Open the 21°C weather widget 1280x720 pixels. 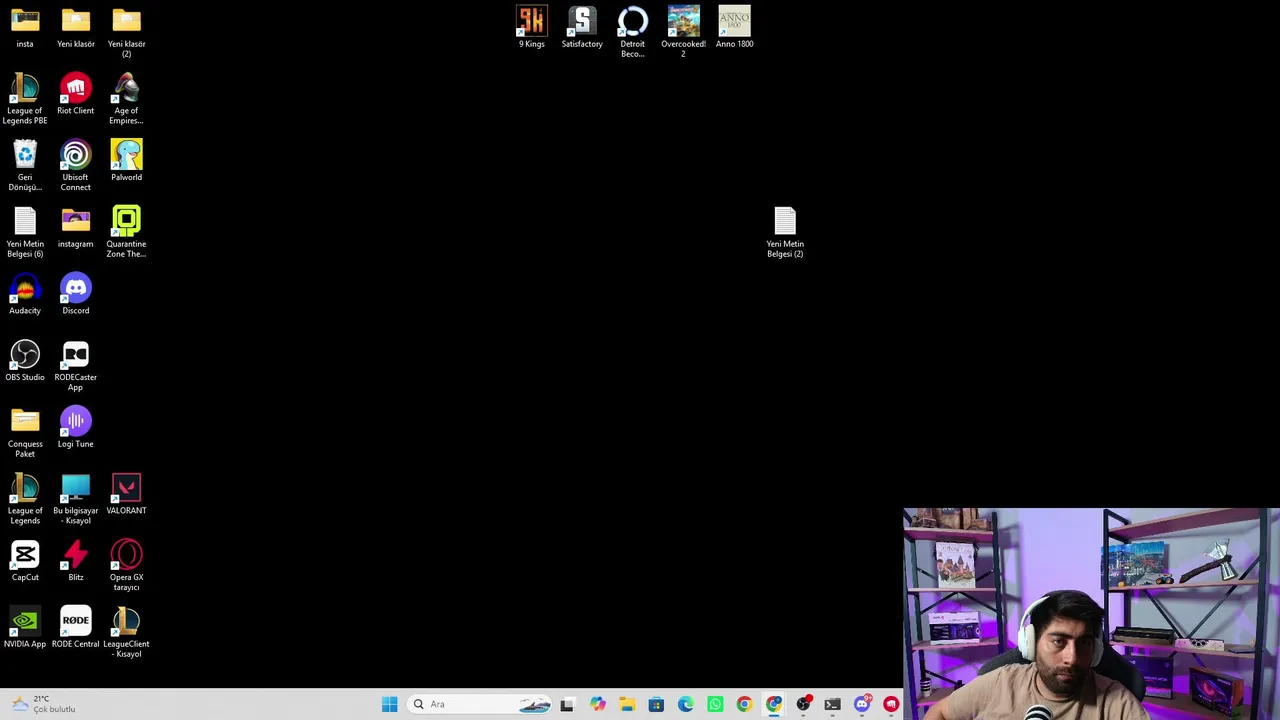[43, 704]
